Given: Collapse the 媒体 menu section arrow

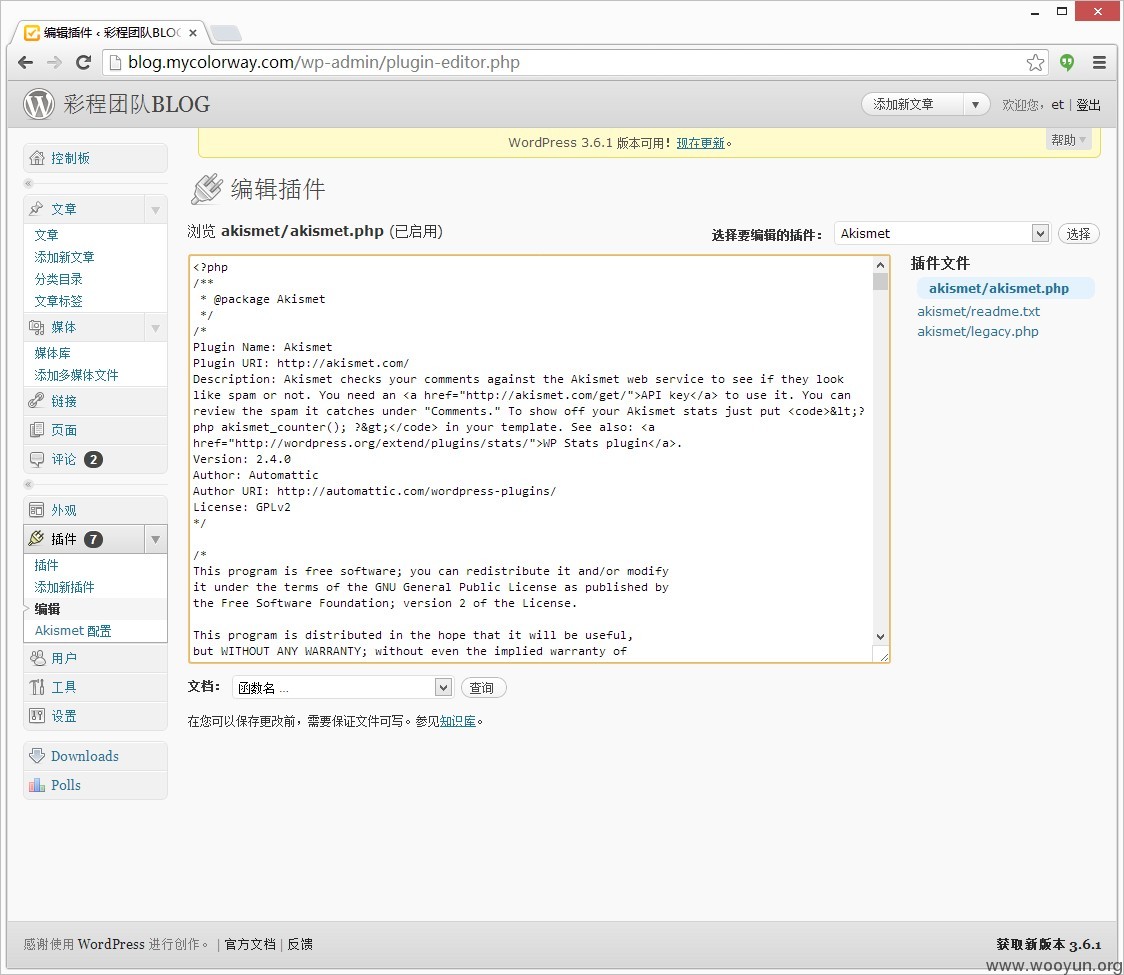Looking at the screenshot, I should pyautogui.click(x=156, y=328).
